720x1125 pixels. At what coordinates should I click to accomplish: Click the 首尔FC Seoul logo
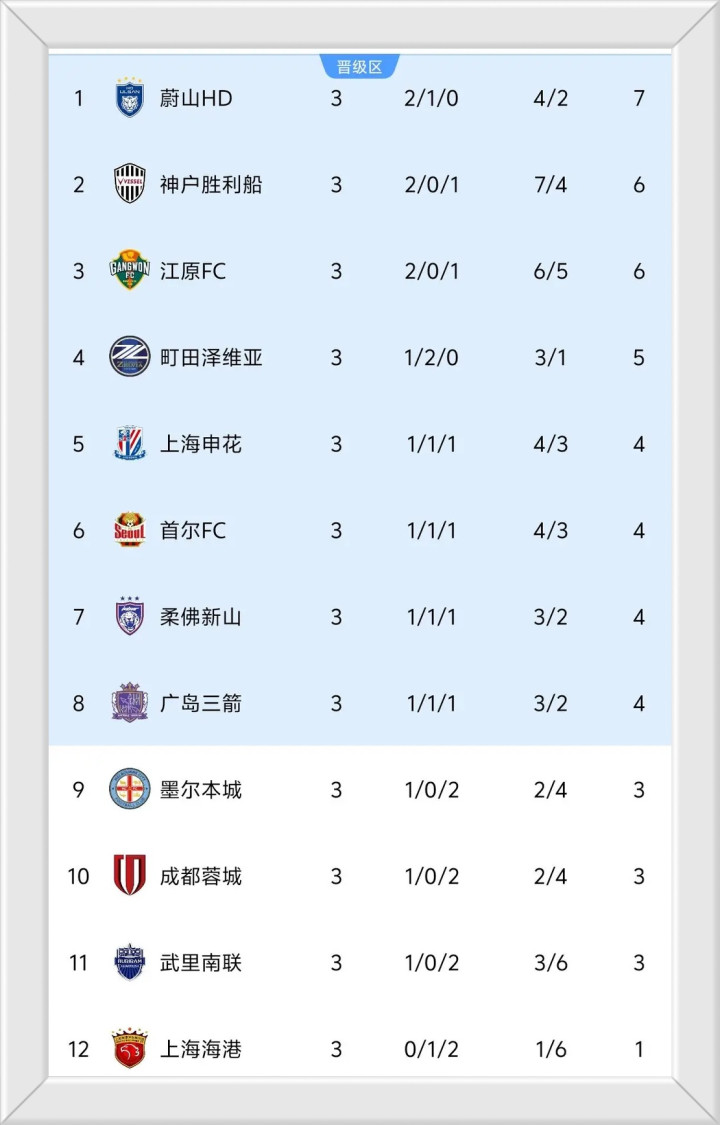pos(129,530)
